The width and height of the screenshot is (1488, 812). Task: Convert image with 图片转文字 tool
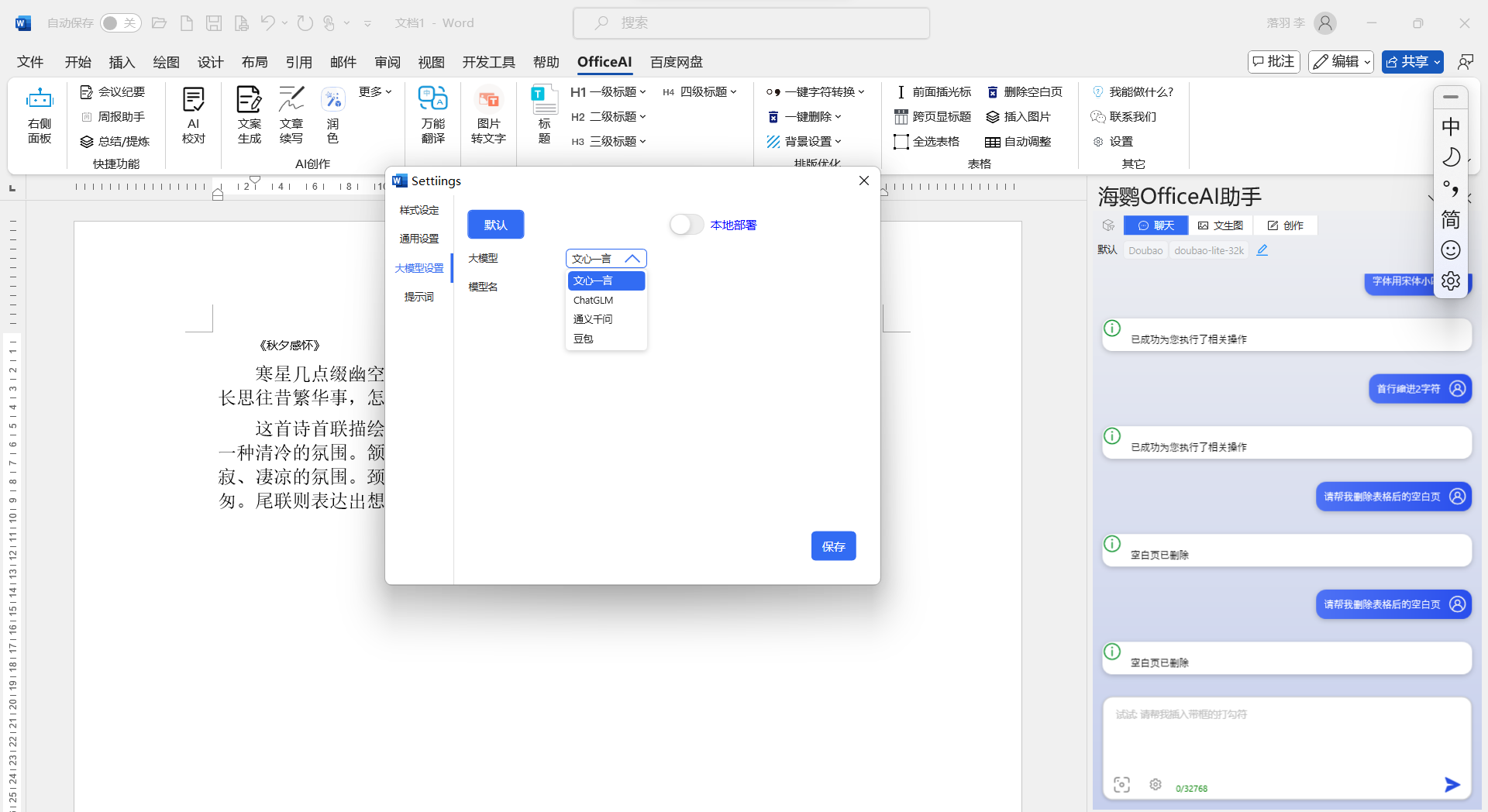tap(488, 116)
